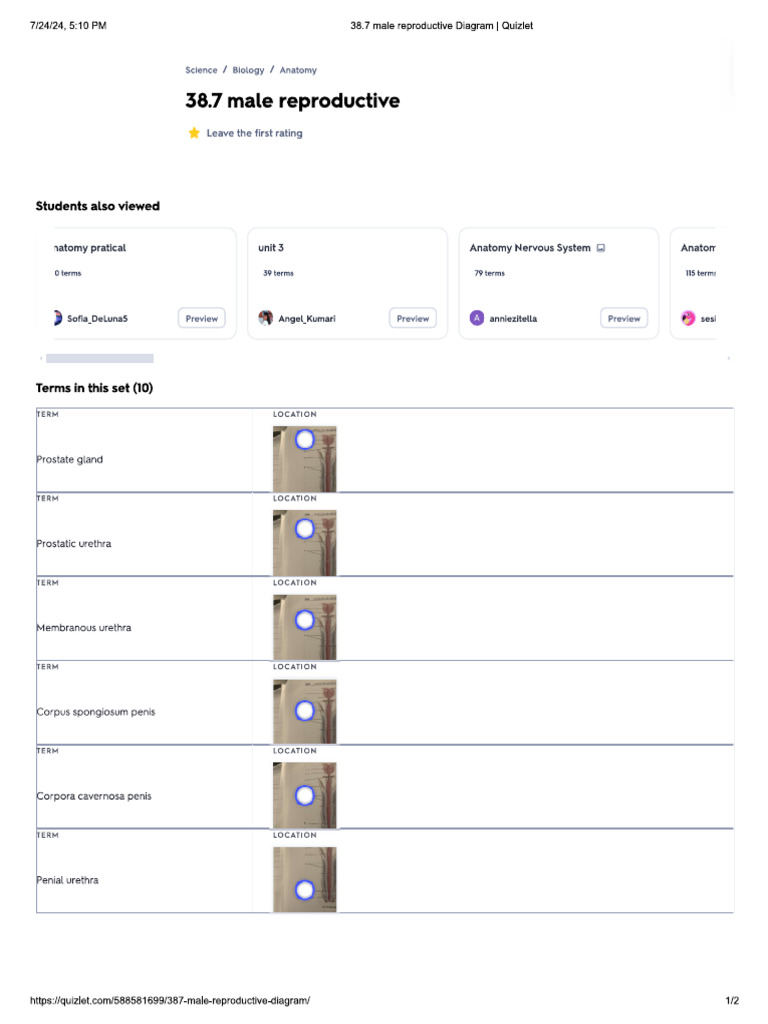768x1024 pixels.
Task: Preview the unit 3 set
Action: point(412,318)
